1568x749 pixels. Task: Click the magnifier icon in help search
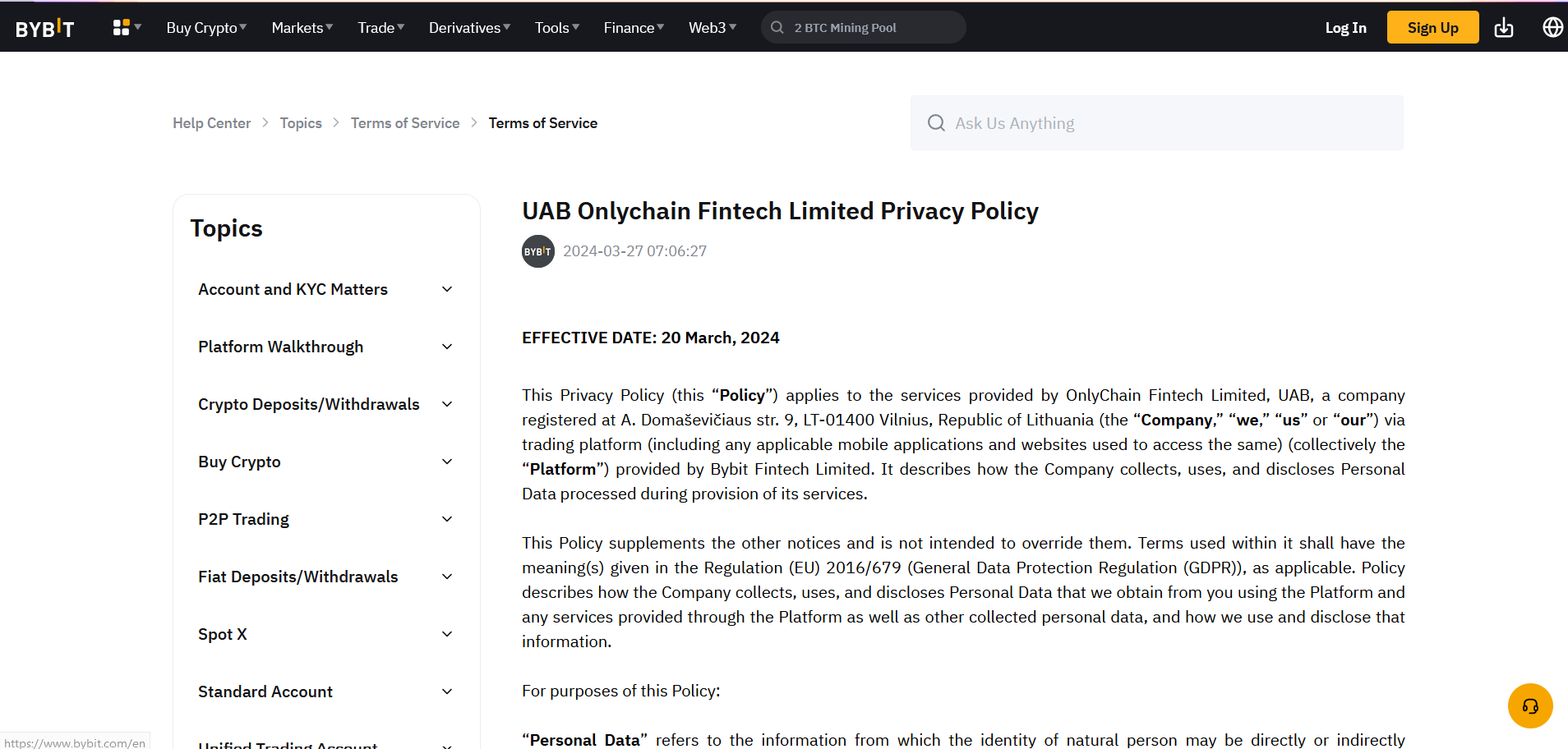tap(936, 123)
